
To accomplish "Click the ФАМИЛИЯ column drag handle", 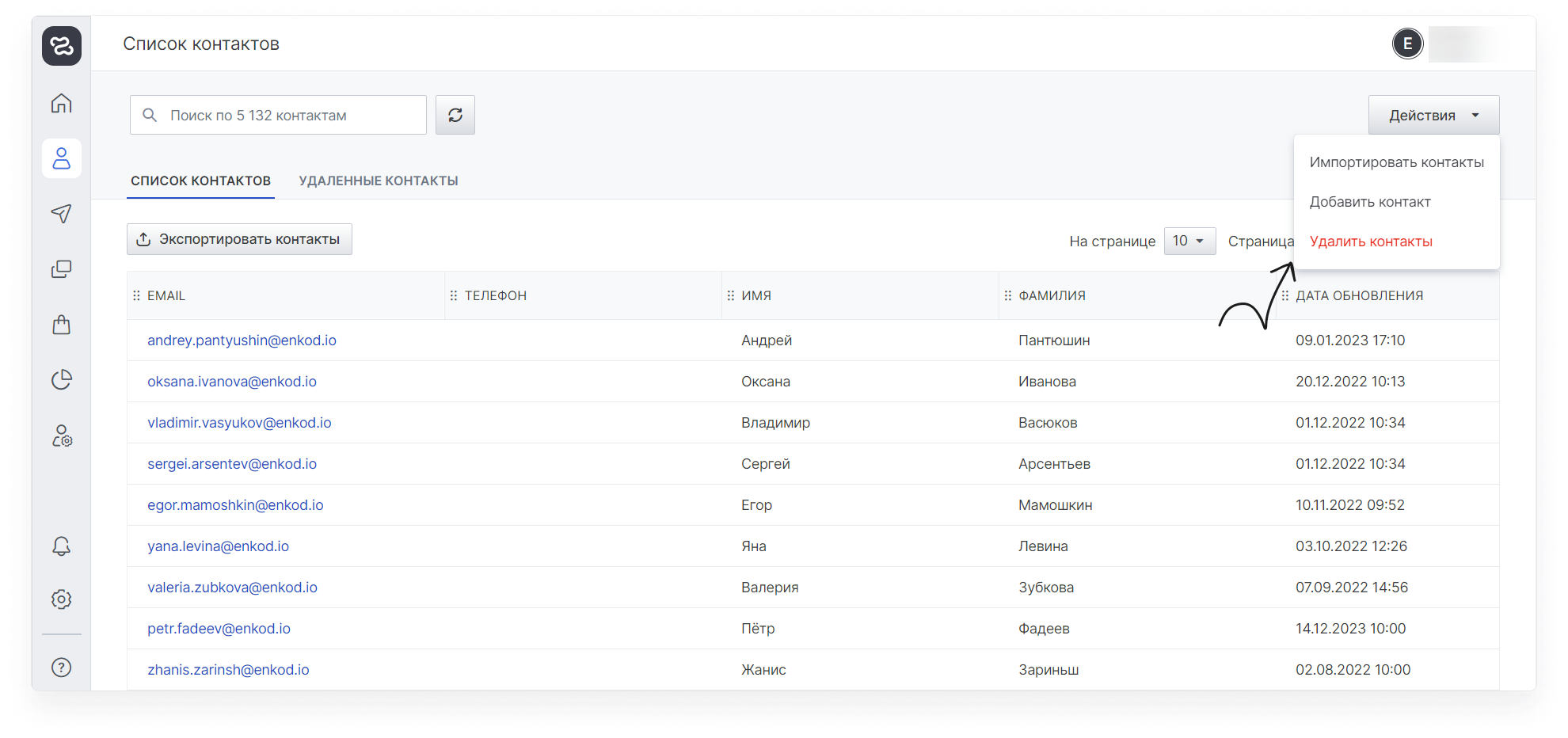I will 1008,295.
